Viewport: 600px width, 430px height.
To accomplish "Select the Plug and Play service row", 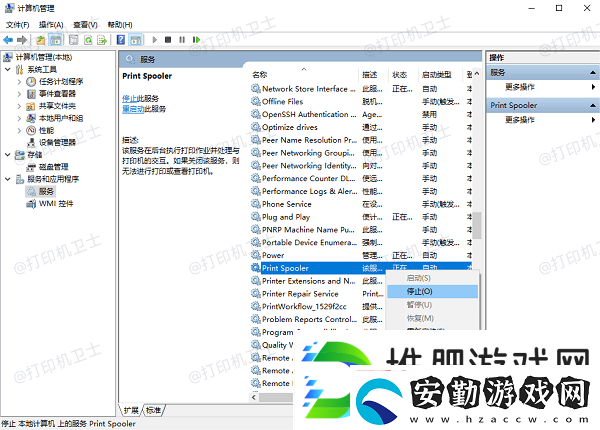I will point(361,217).
